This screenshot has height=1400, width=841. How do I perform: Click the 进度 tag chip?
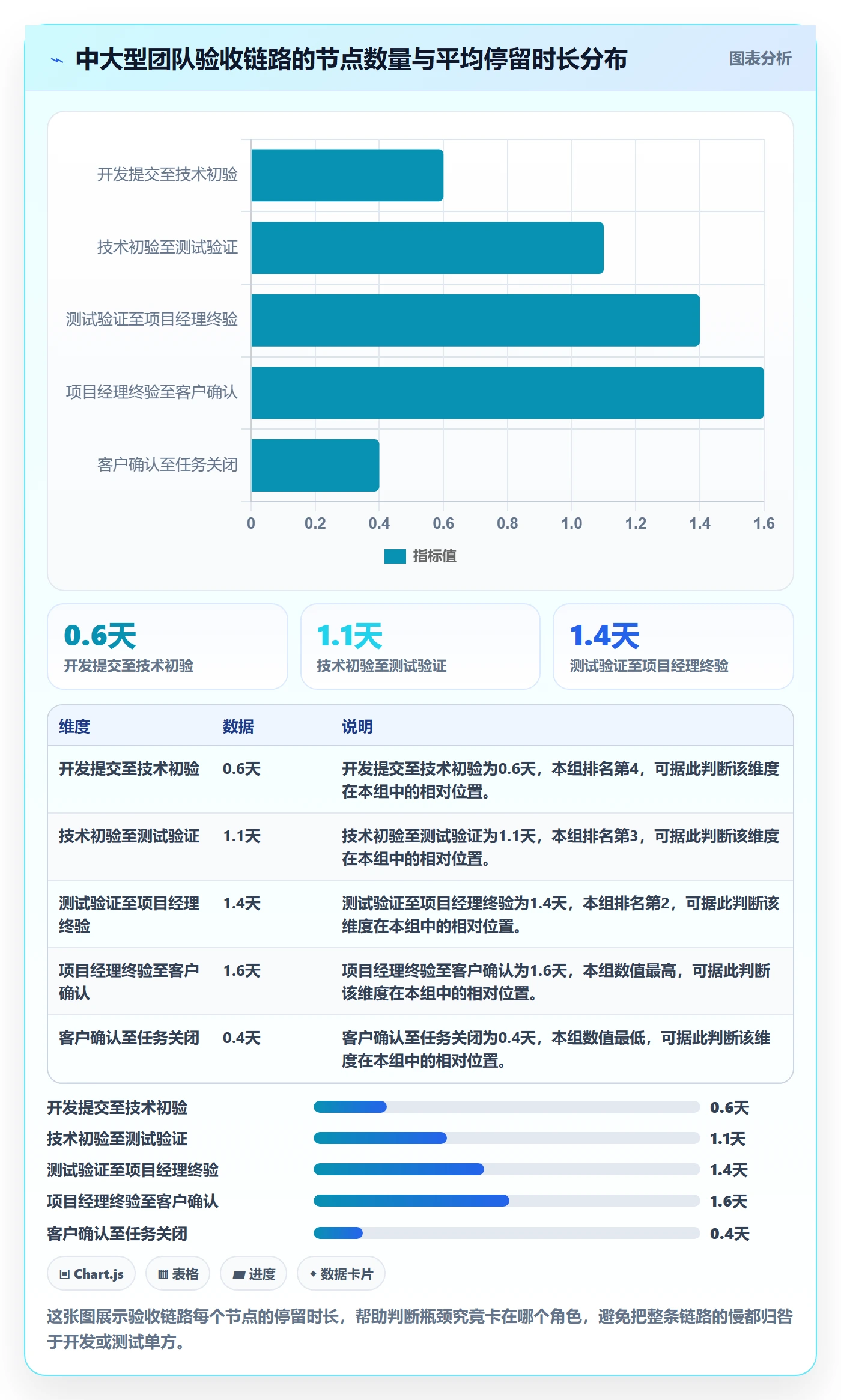254,1274
